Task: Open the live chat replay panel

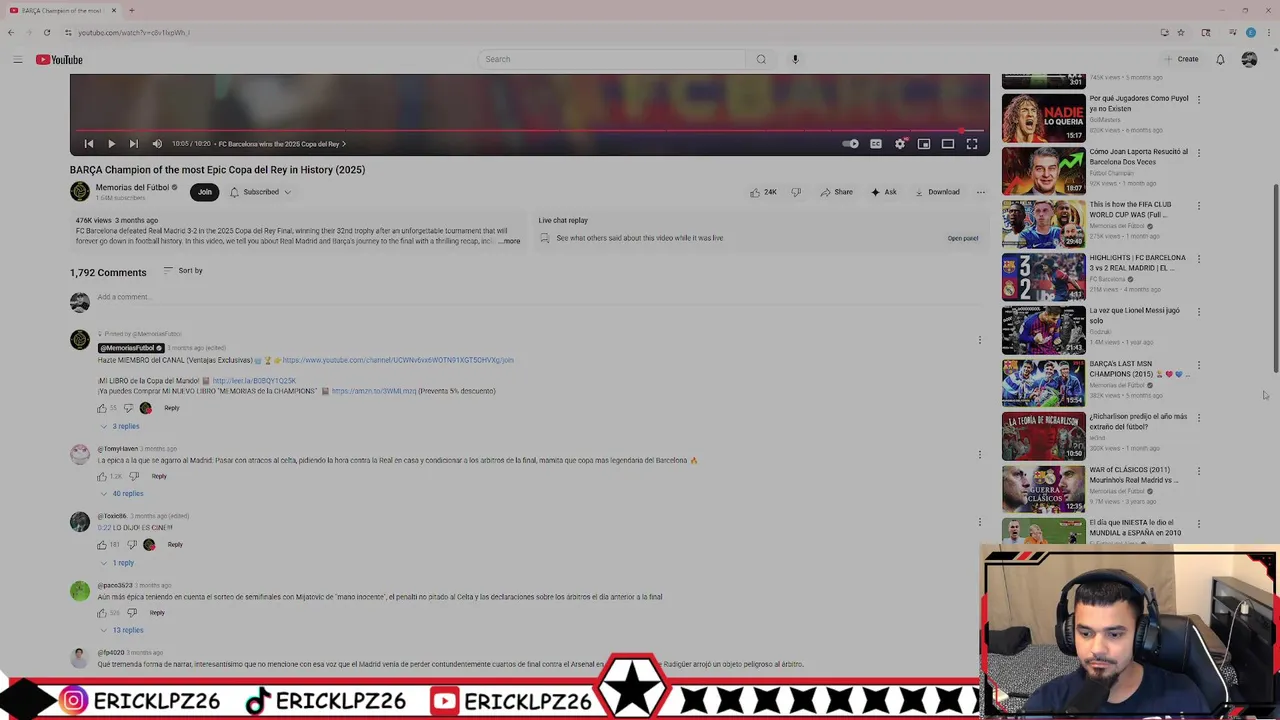Action: coord(962,238)
